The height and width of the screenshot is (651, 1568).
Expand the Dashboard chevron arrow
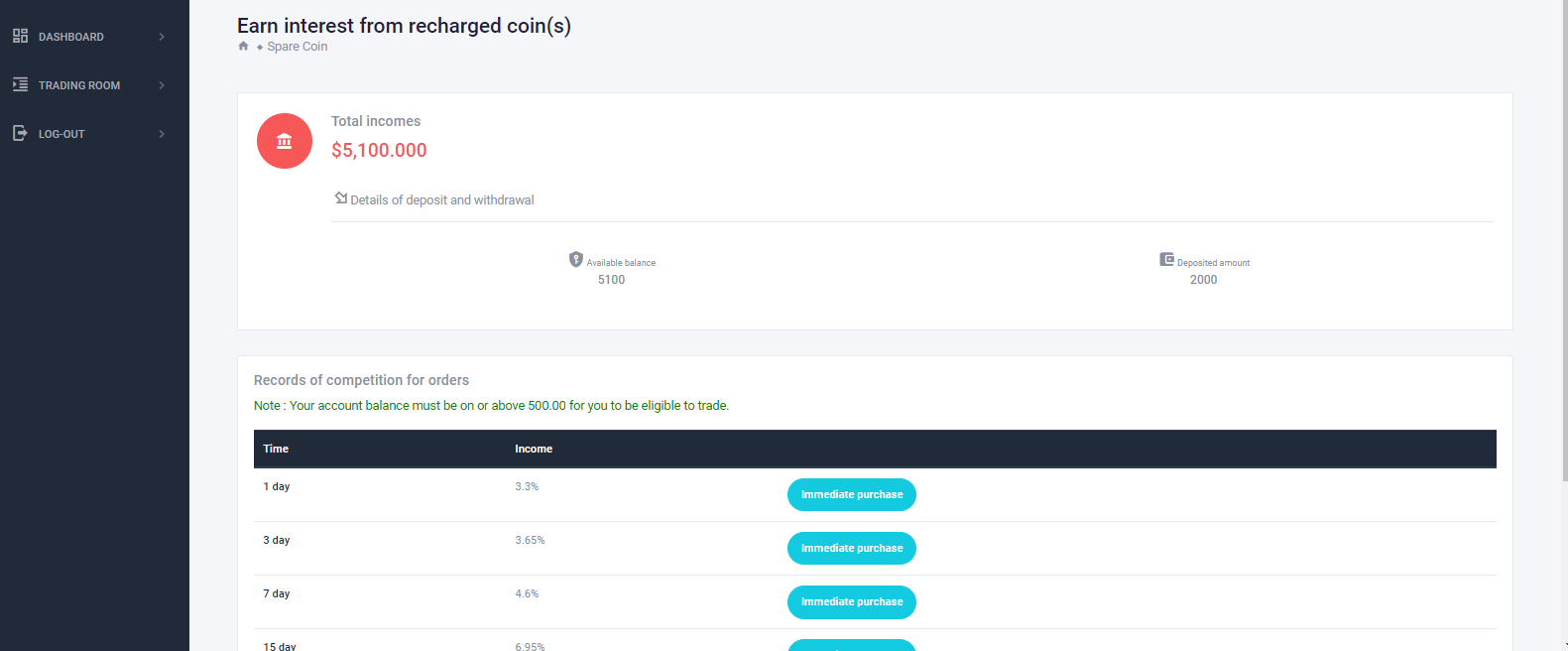click(x=162, y=37)
